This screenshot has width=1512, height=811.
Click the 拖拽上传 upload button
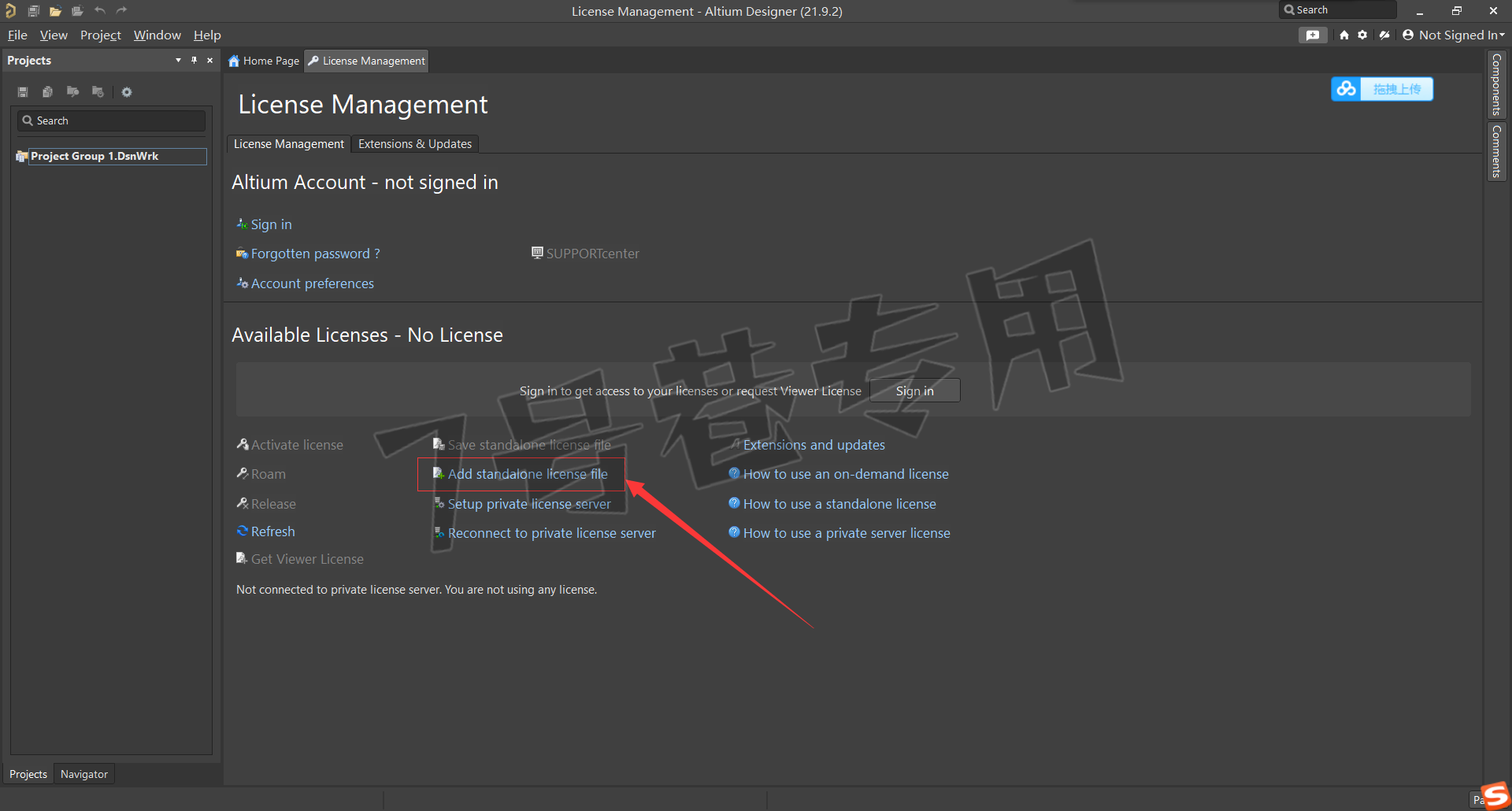point(1397,89)
